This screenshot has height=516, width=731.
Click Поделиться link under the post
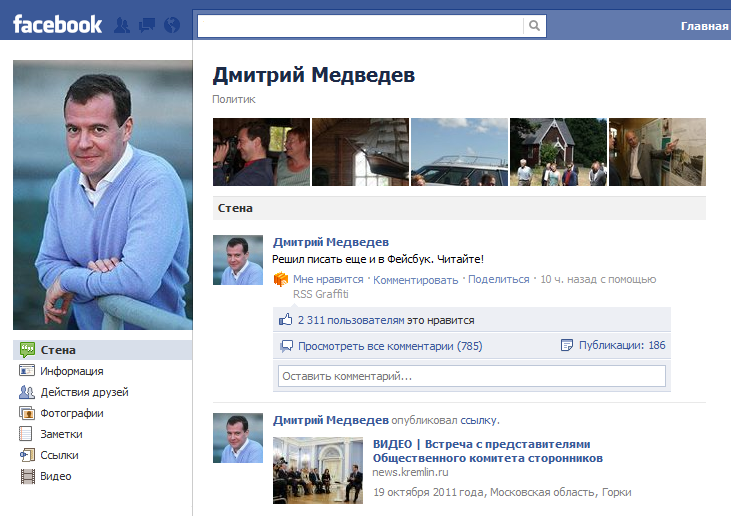tap(498, 280)
